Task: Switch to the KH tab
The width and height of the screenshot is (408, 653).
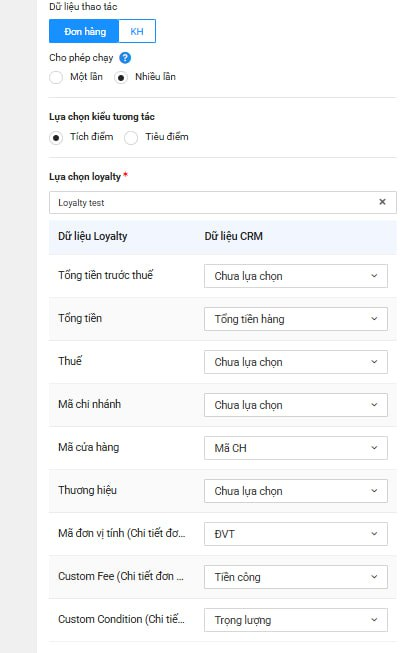Action: tap(137, 31)
